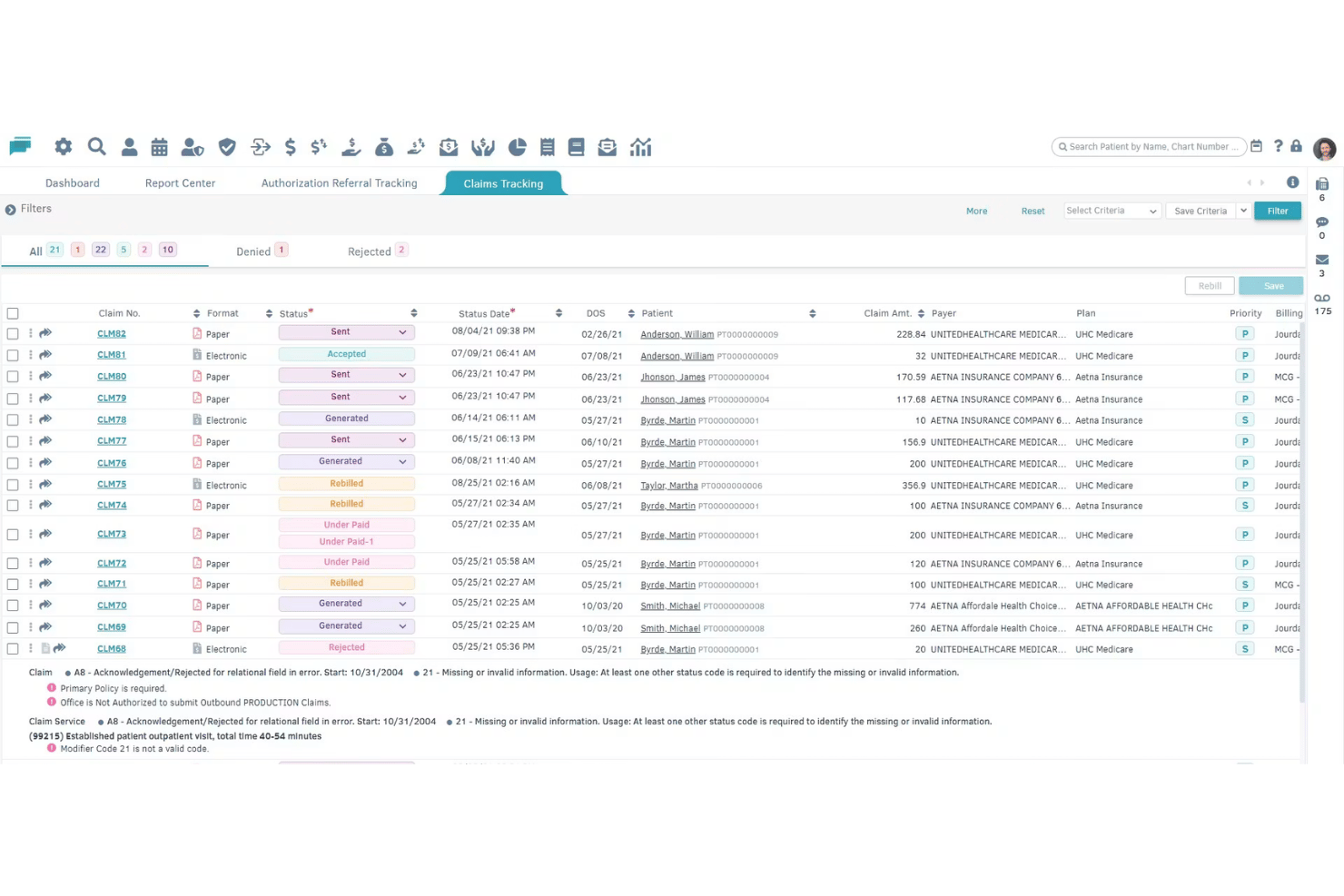Image resolution: width=1344 pixels, height=896 pixels.
Task: Click the pink badge showing 1 beside All
Action: [78, 250]
